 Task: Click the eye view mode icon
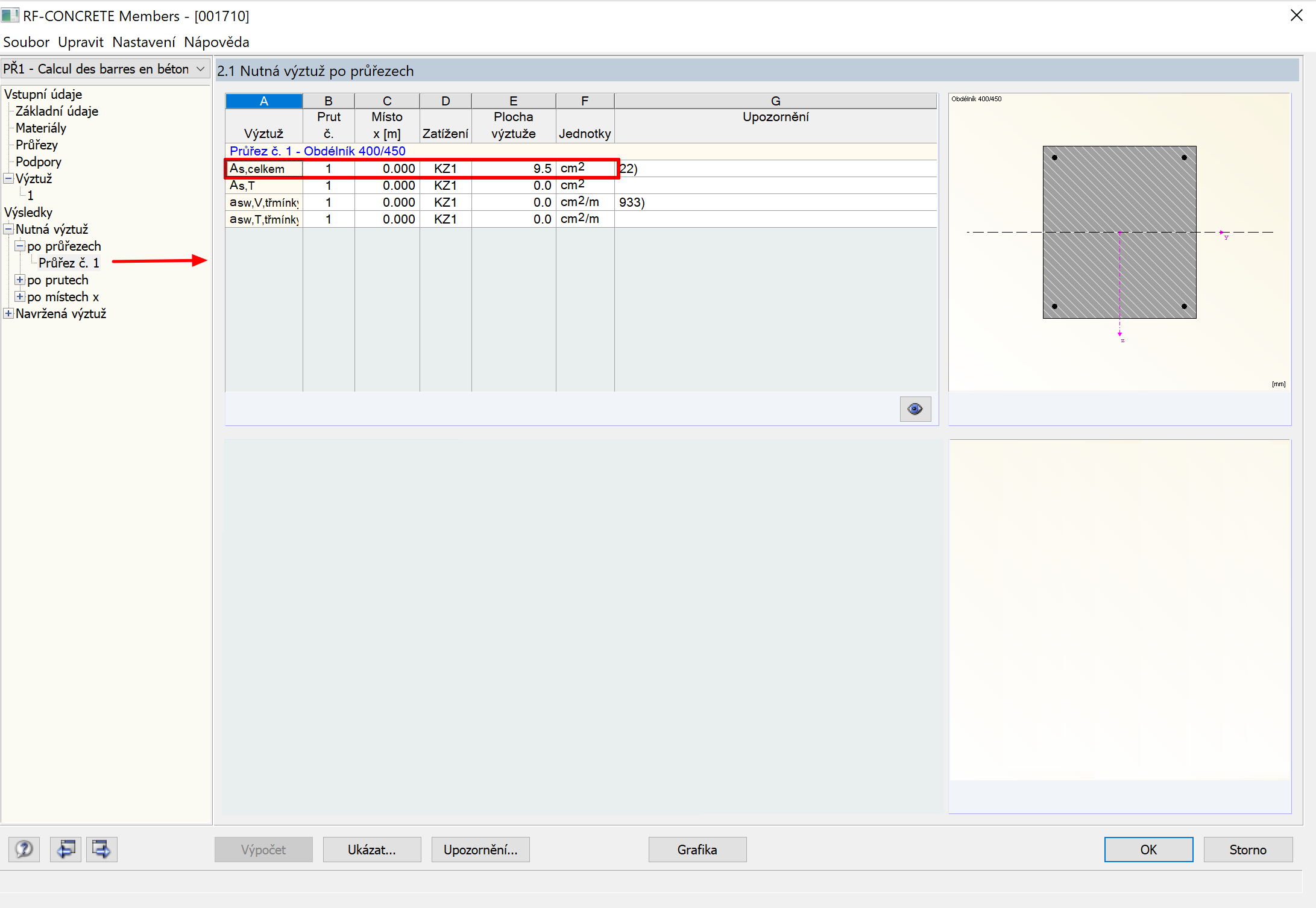(915, 410)
